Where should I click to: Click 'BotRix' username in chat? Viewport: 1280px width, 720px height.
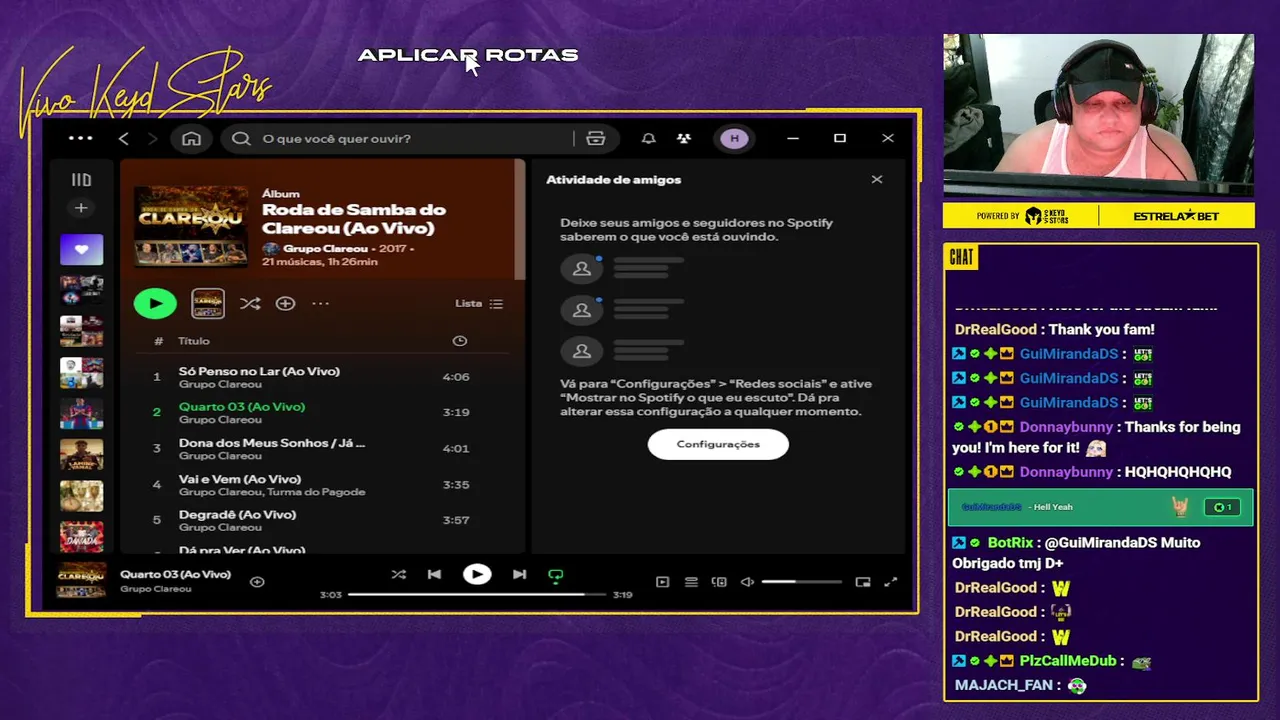(1010, 542)
